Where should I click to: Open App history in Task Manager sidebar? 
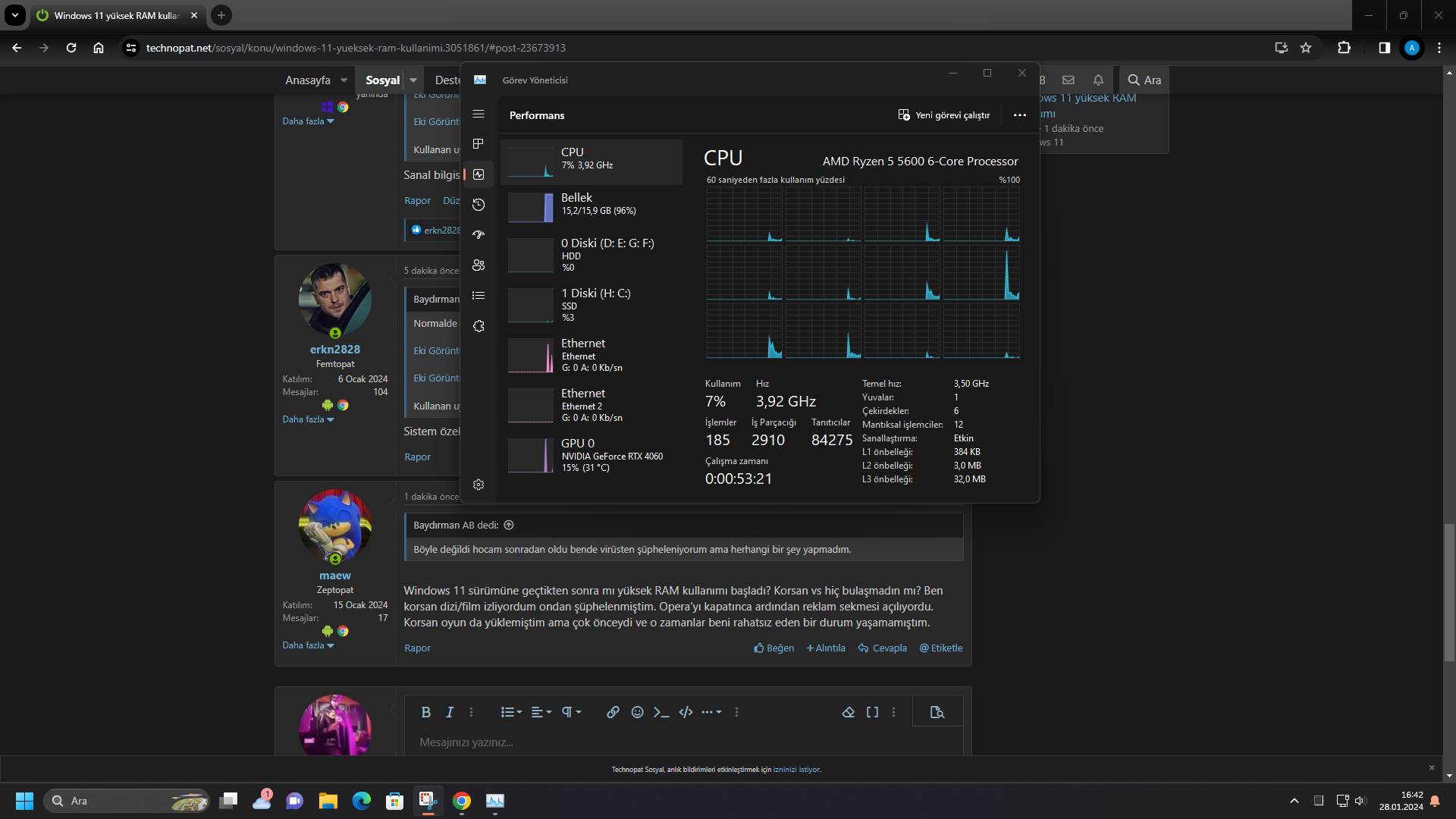479,205
